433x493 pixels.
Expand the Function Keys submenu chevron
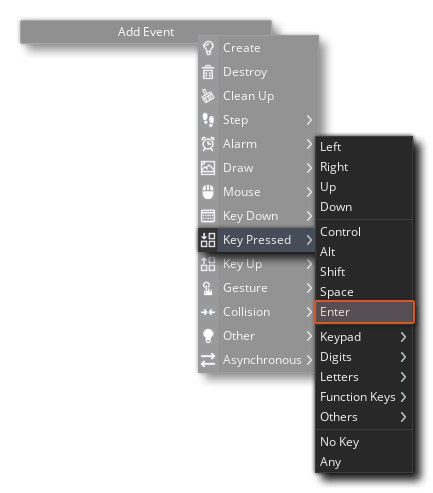tap(403, 397)
